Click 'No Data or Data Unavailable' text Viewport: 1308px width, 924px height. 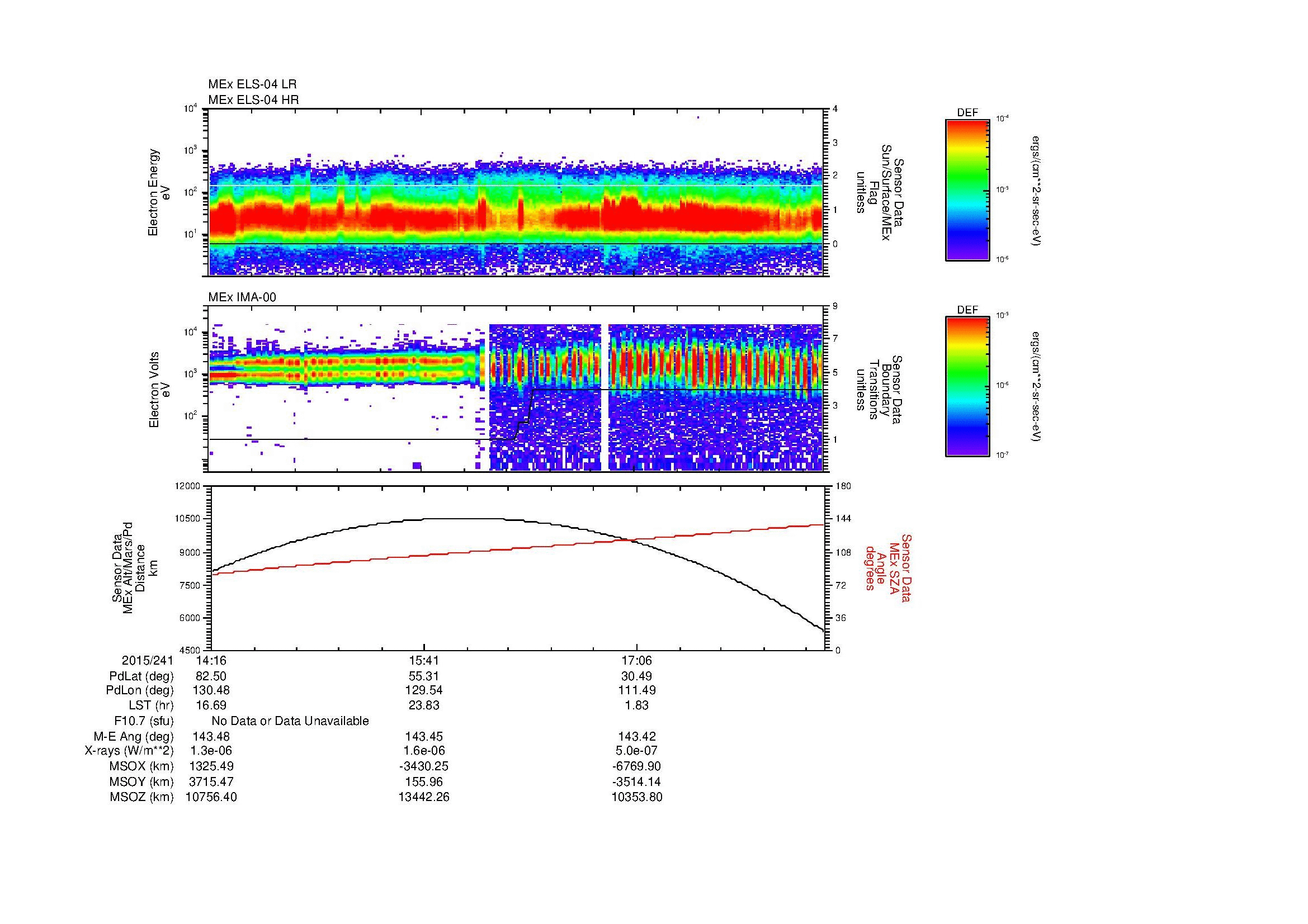coord(290,721)
